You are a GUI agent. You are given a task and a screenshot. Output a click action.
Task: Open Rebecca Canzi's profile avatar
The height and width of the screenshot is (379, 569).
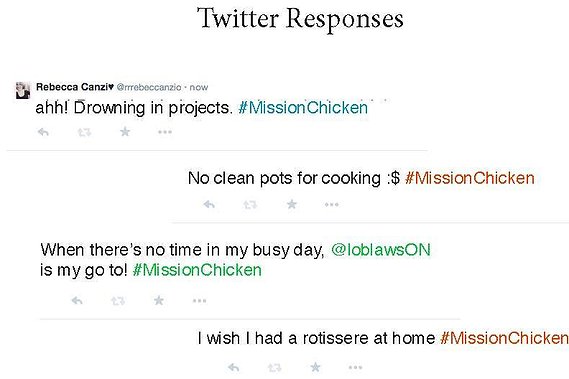(22, 90)
